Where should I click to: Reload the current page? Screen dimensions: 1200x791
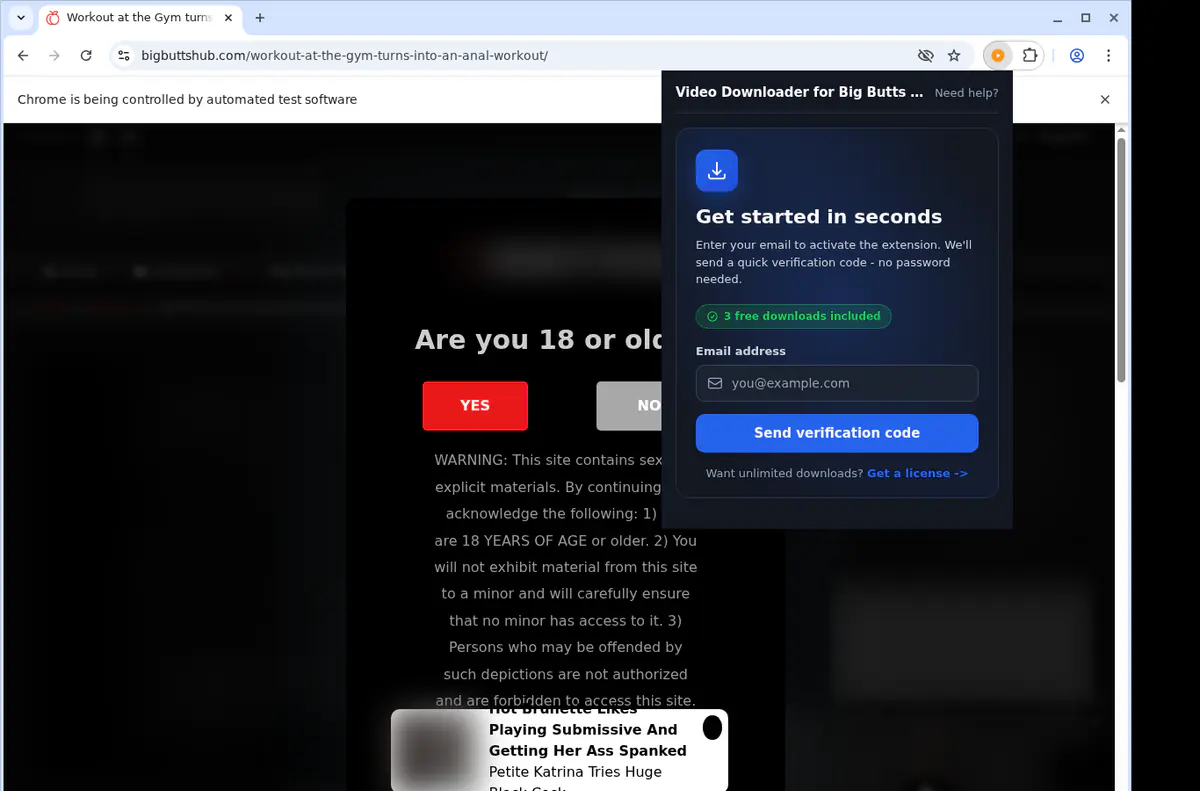[x=86, y=56]
